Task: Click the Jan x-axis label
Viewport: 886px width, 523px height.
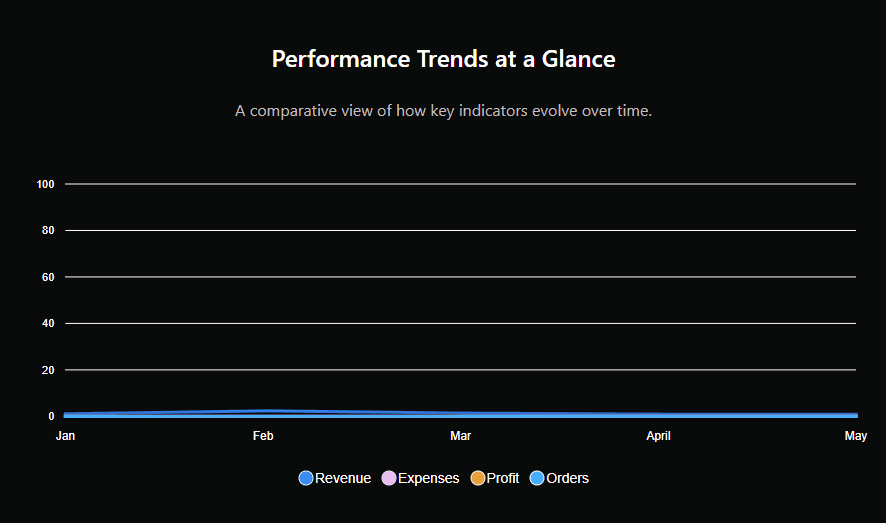Action: (65, 436)
